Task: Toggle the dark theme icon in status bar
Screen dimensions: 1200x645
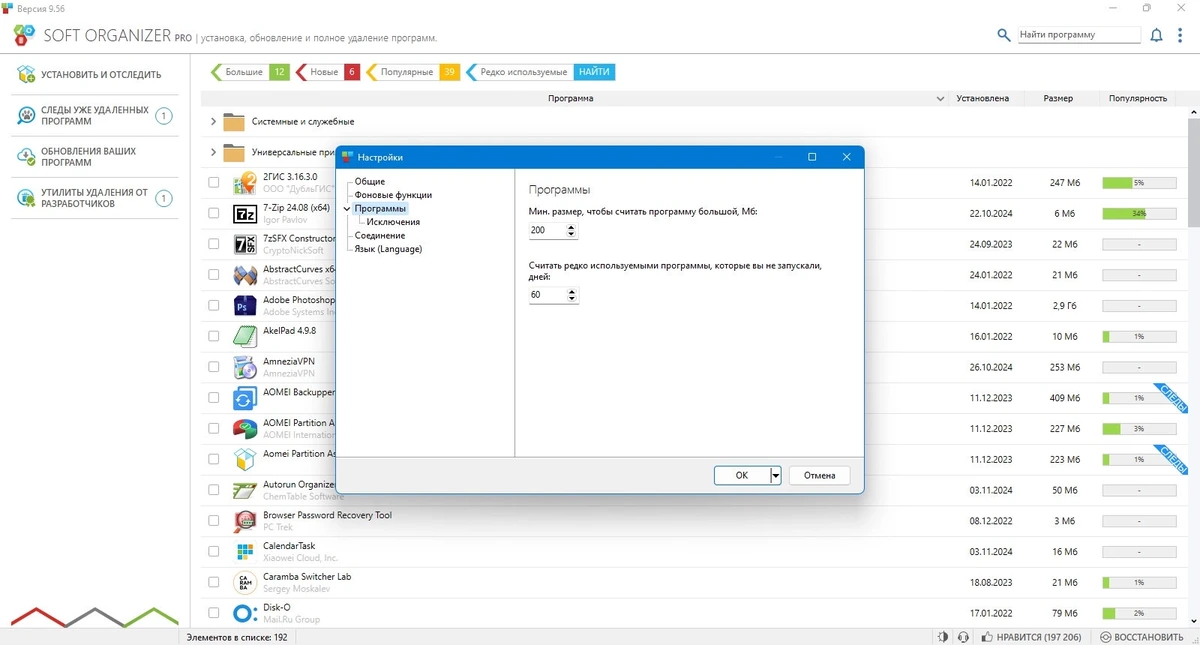Action: click(x=943, y=637)
